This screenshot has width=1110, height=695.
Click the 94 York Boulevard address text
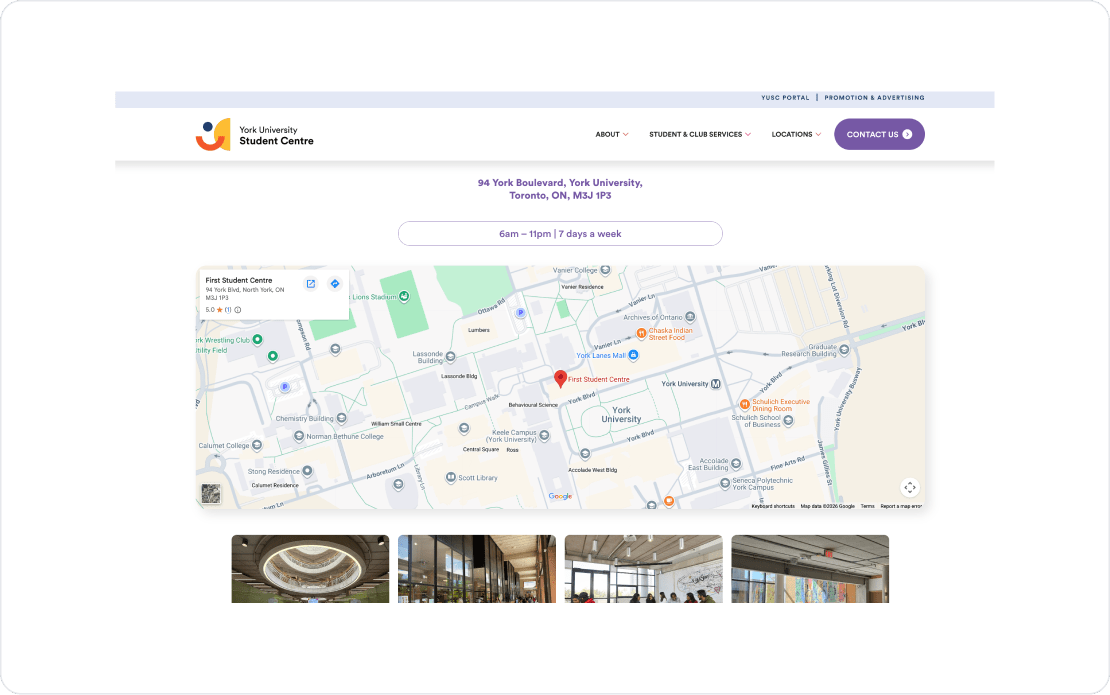tap(560, 189)
